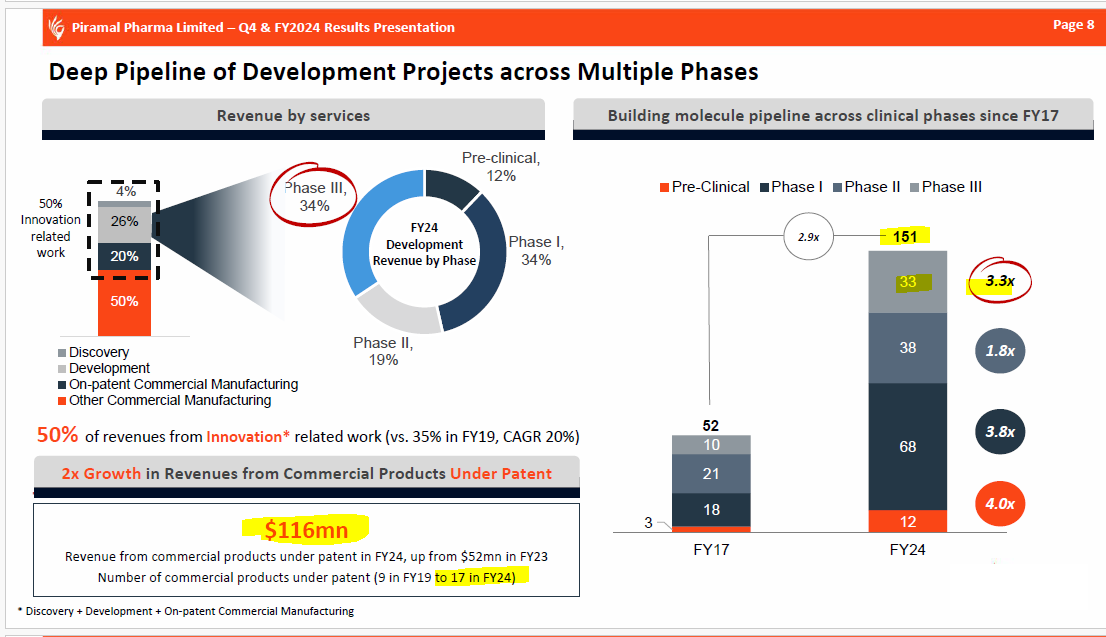Click the donut chart center label
The width and height of the screenshot is (1106, 637).
[425, 244]
